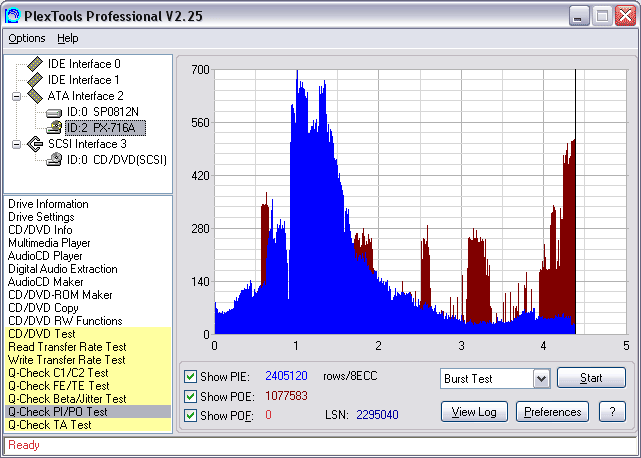Click the PIE value 2405120
This screenshot has height=458, width=641.
click(x=286, y=376)
